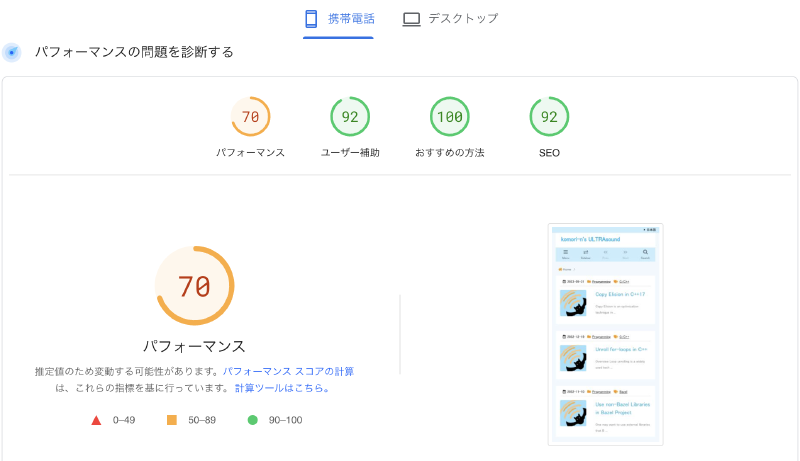This screenshot has height=461, width=800.
Task: Click the SEO label
Action: pos(549,152)
